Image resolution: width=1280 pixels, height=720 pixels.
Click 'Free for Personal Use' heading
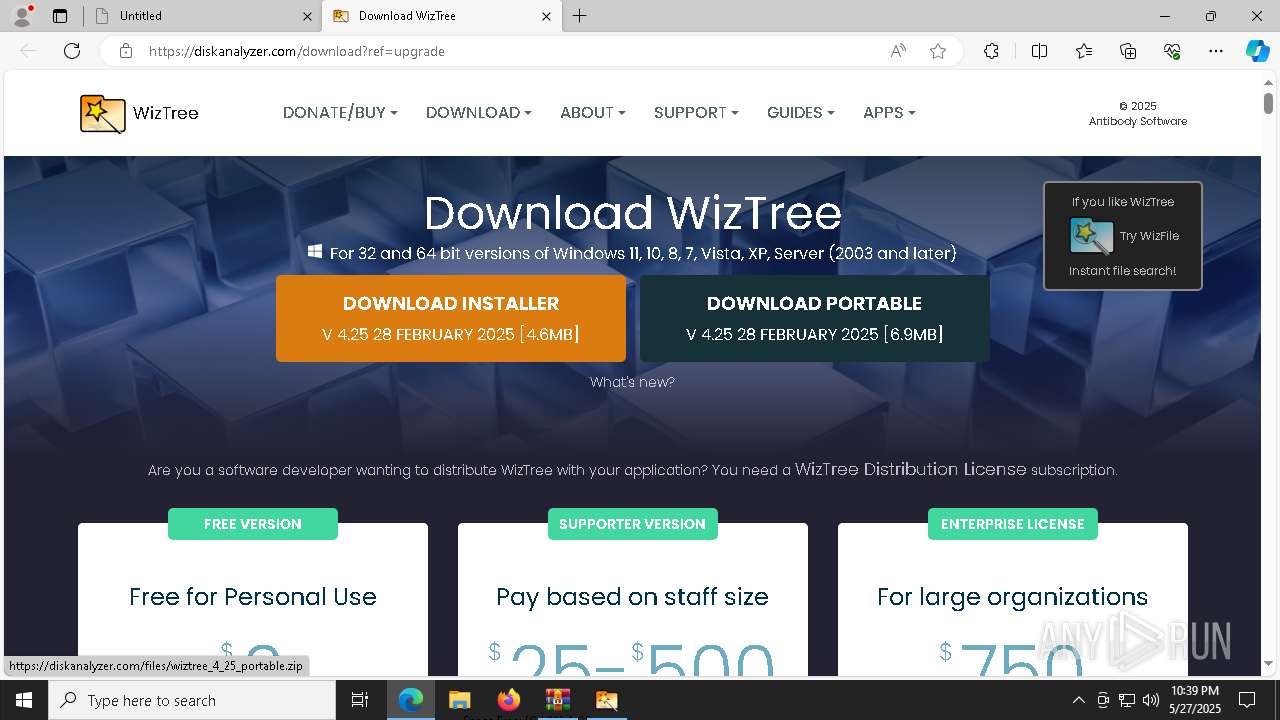253,597
